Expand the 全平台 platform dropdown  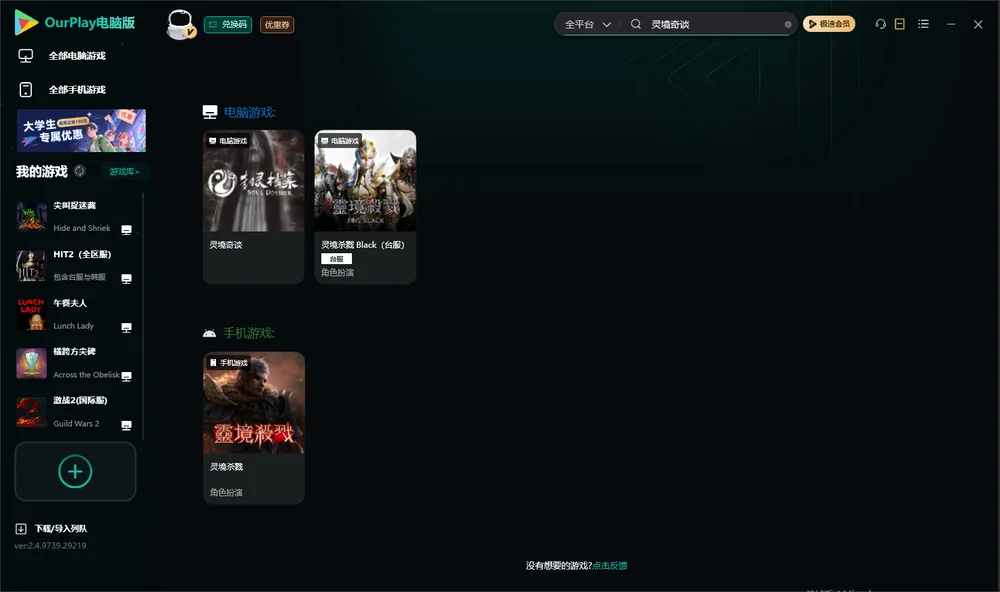coord(587,24)
